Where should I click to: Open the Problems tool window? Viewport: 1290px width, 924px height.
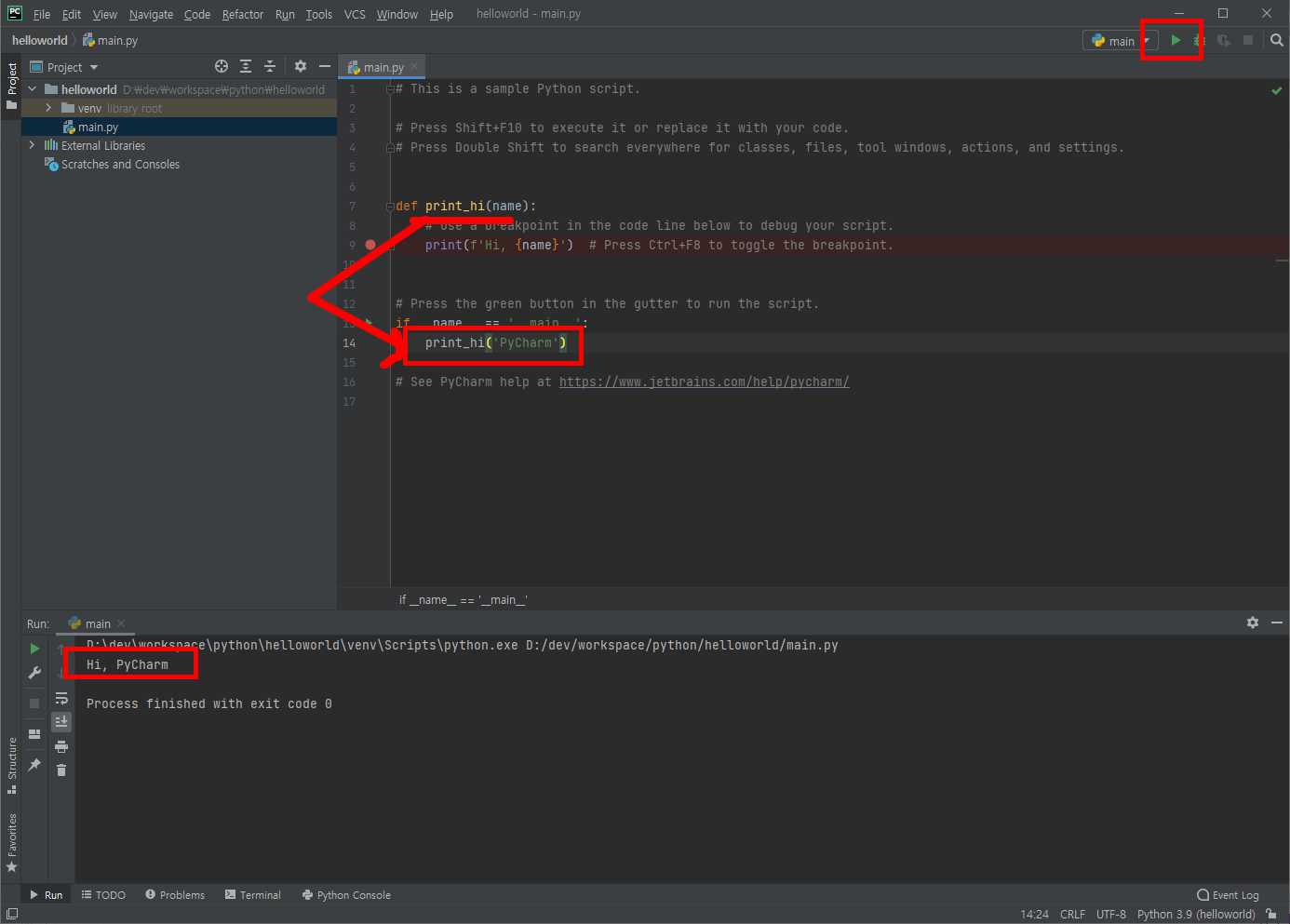pos(175,895)
